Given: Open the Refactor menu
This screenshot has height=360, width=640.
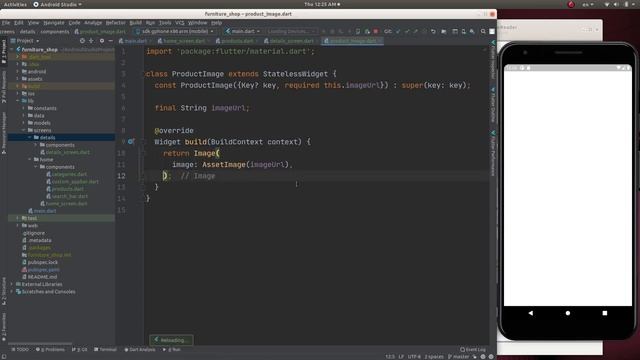Looking at the screenshot, I should [116, 23].
